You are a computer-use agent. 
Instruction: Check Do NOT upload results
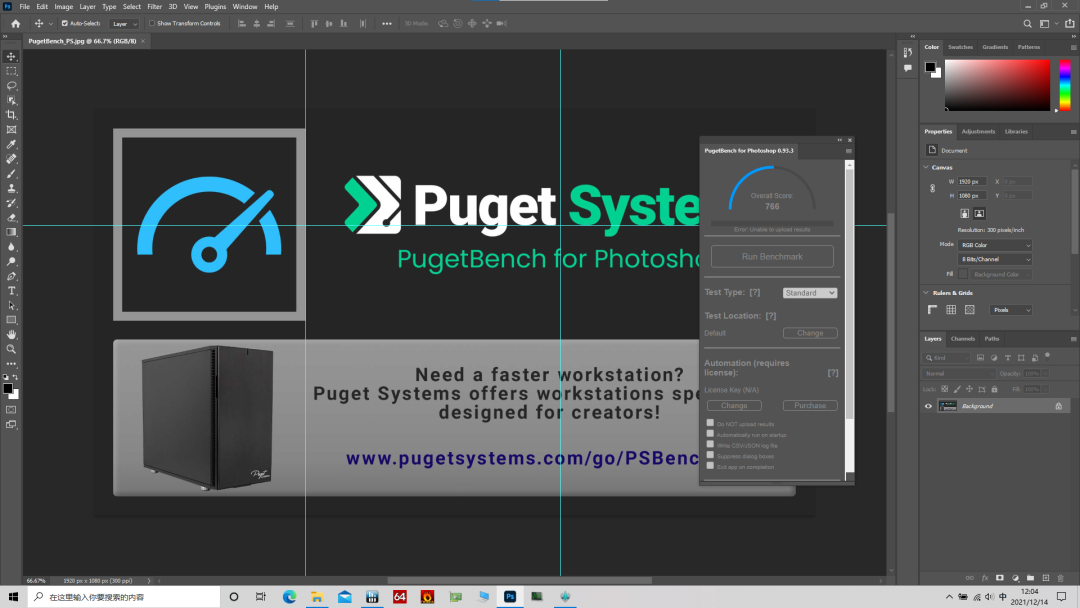tap(710, 423)
